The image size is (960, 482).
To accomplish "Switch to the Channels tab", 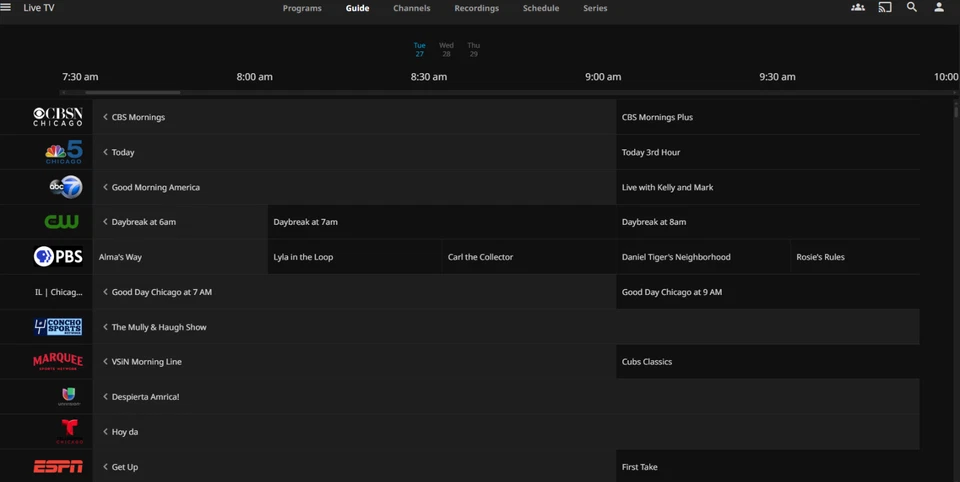I will 411,8.
